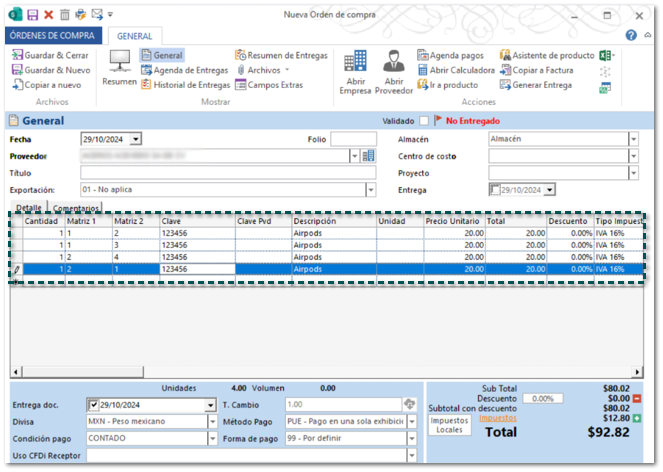The image size is (663, 472).
Task: Open the Divisa currency dropdown
Action: coord(211,422)
